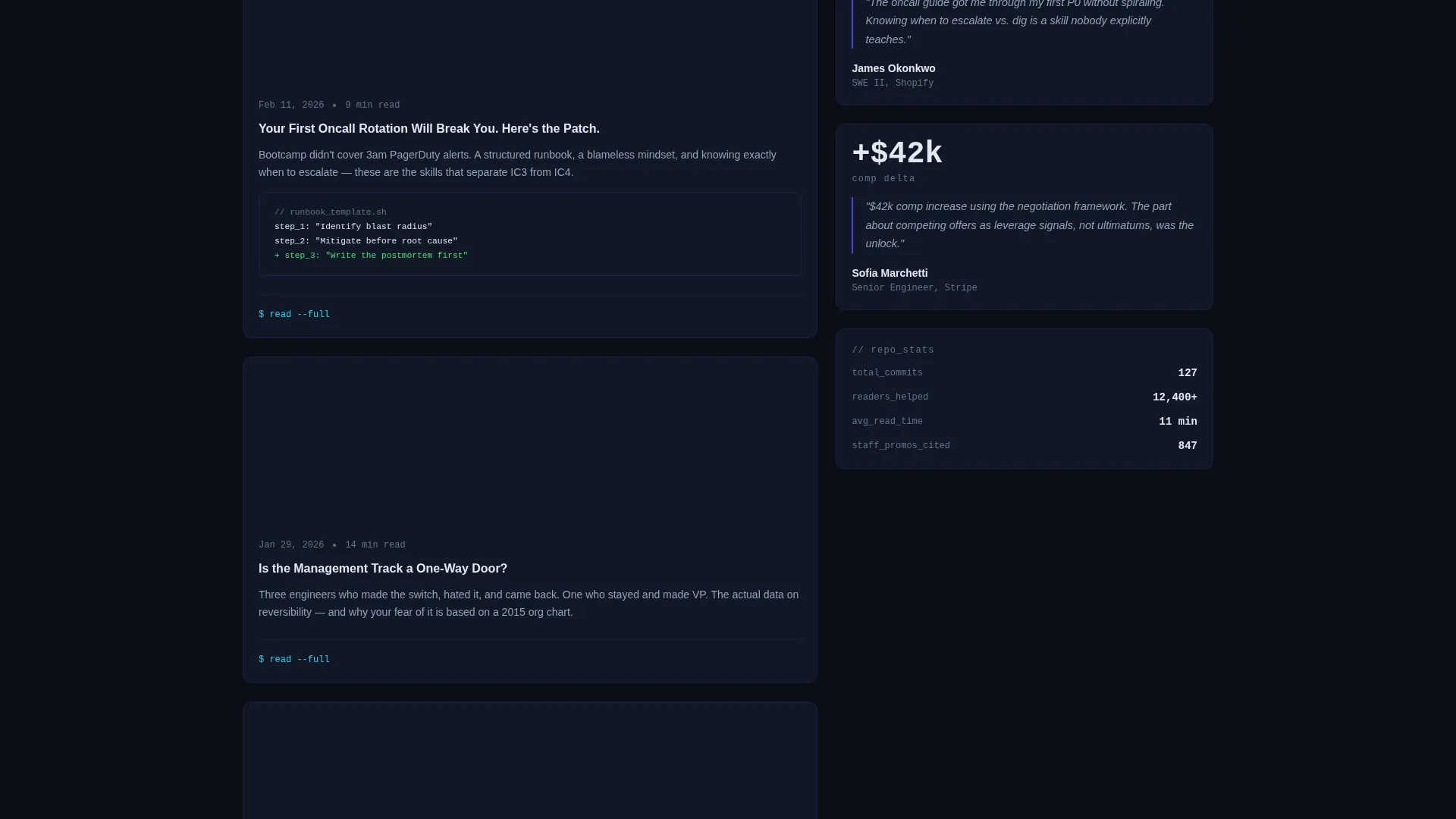
Task: Click 'Senior Engineer, Stripe' subtitle
Action: pos(915,288)
